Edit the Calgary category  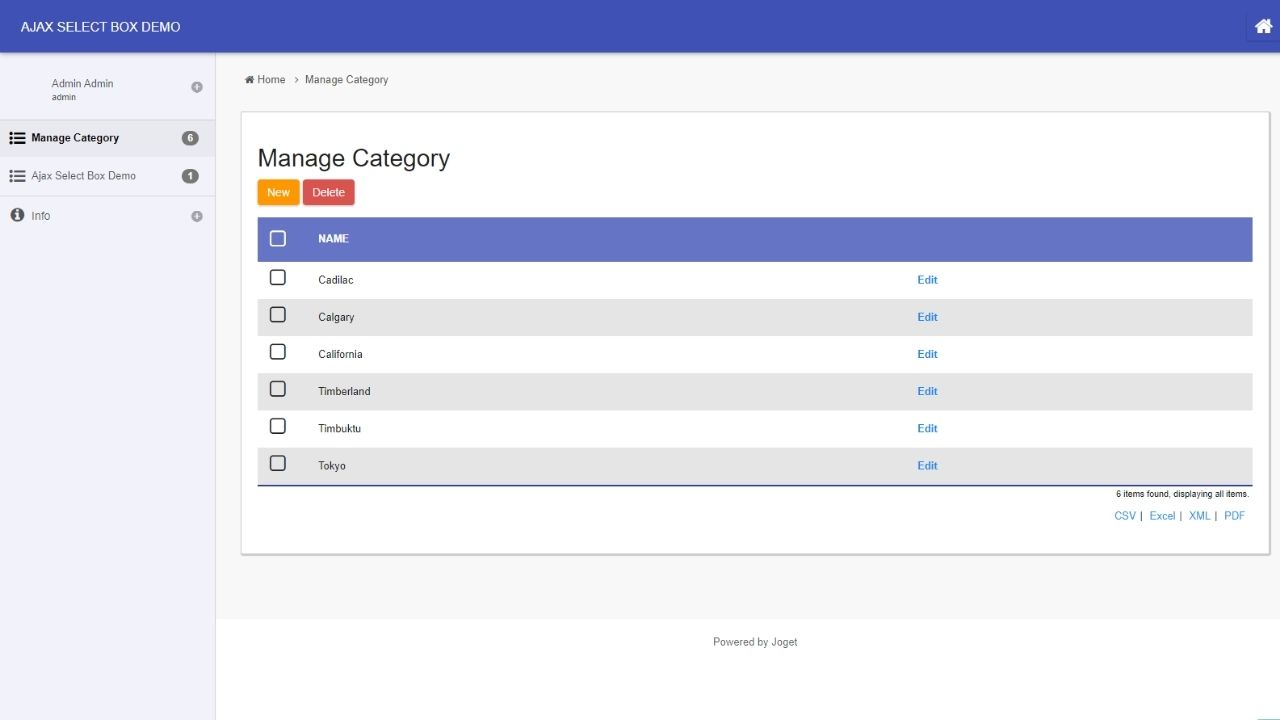point(927,317)
